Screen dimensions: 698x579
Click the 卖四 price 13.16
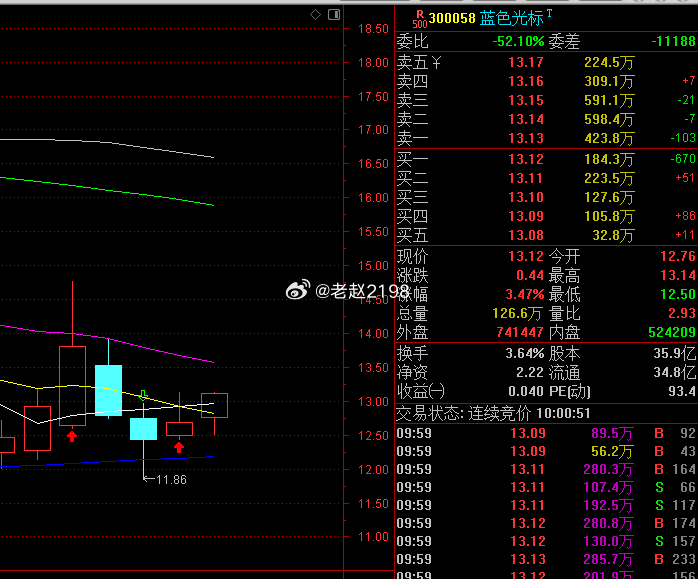526,81
